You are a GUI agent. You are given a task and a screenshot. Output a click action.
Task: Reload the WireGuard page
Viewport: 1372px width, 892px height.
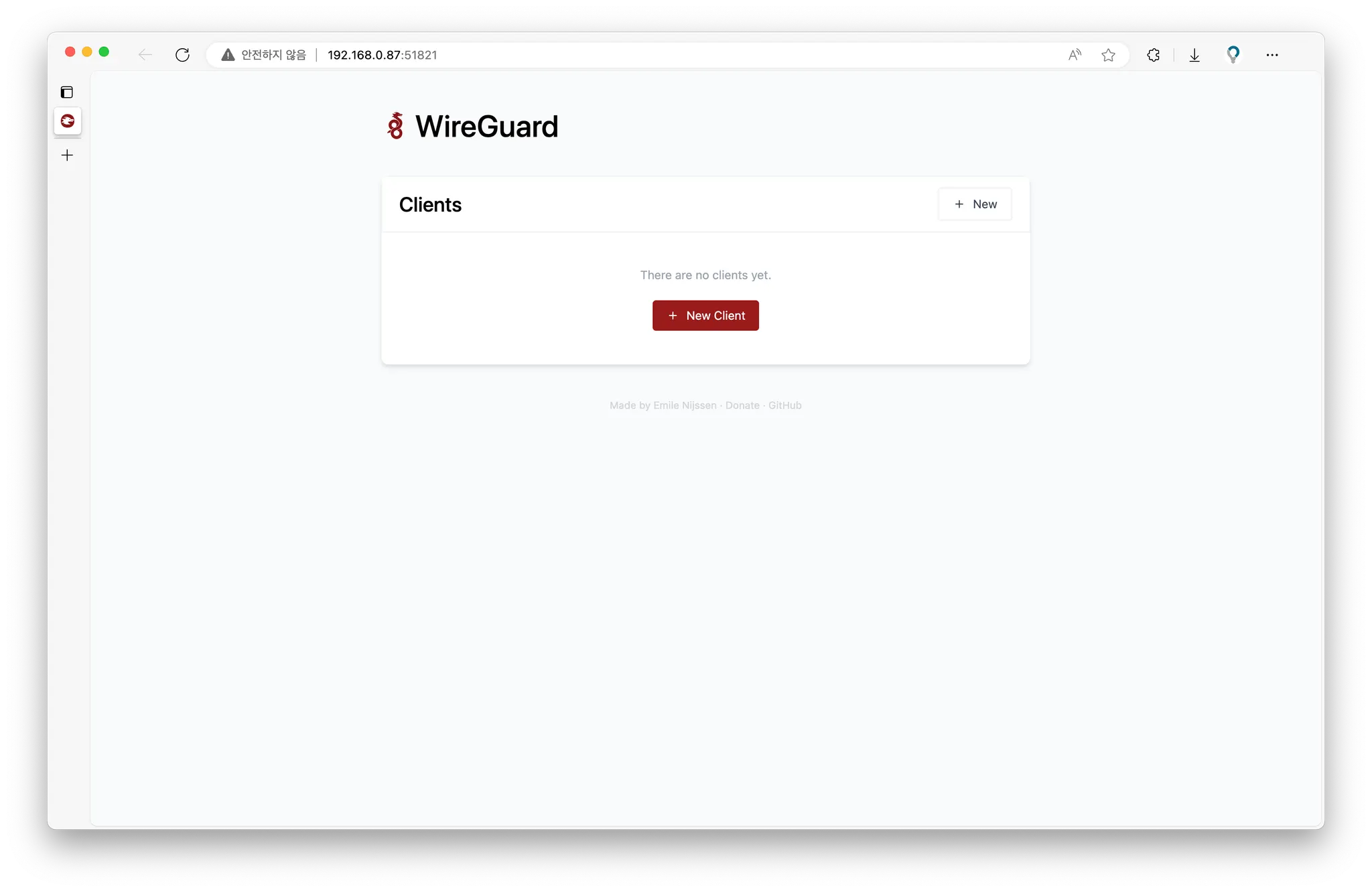click(182, 55)
